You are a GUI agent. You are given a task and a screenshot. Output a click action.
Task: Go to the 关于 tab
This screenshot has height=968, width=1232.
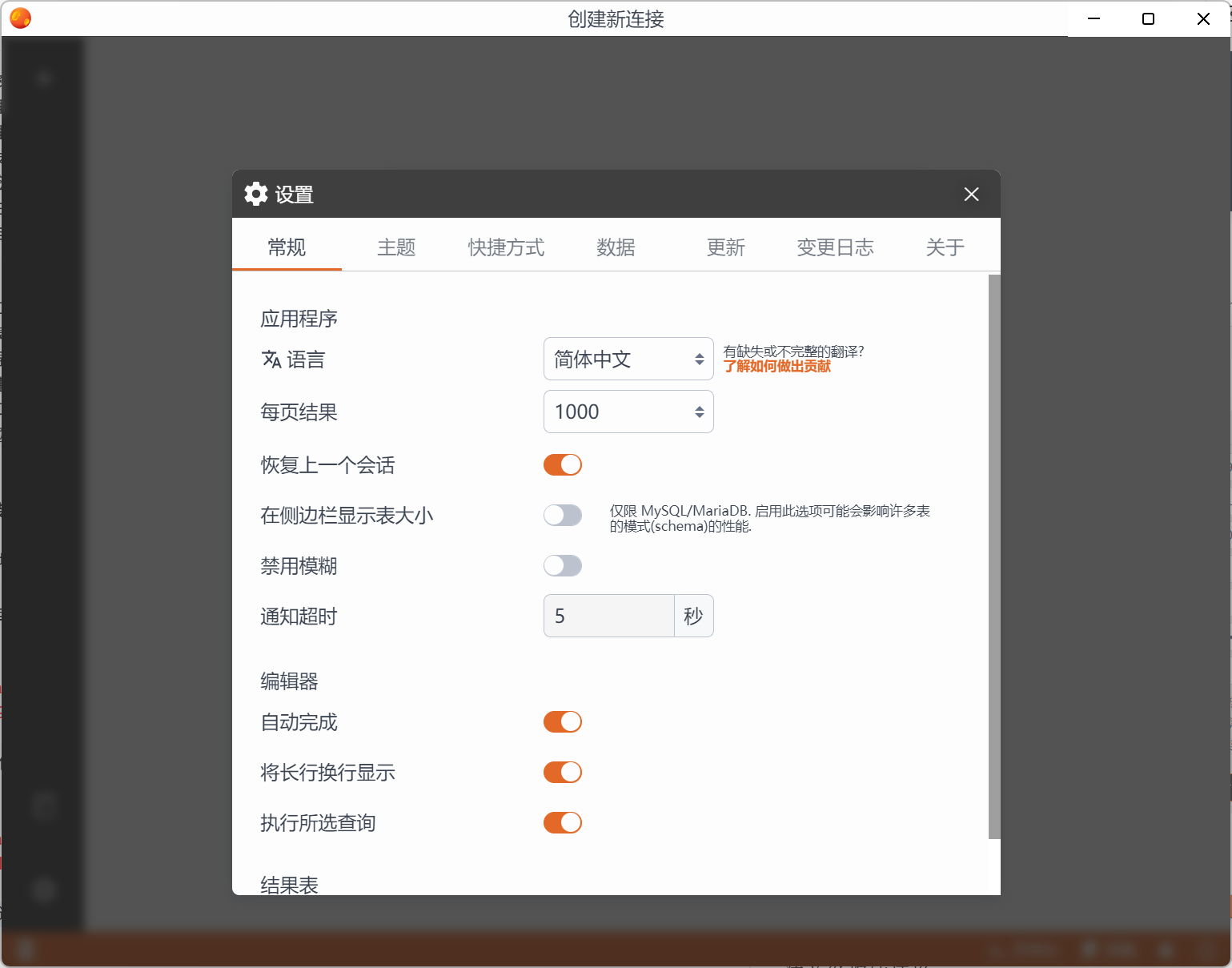(945, 247)
